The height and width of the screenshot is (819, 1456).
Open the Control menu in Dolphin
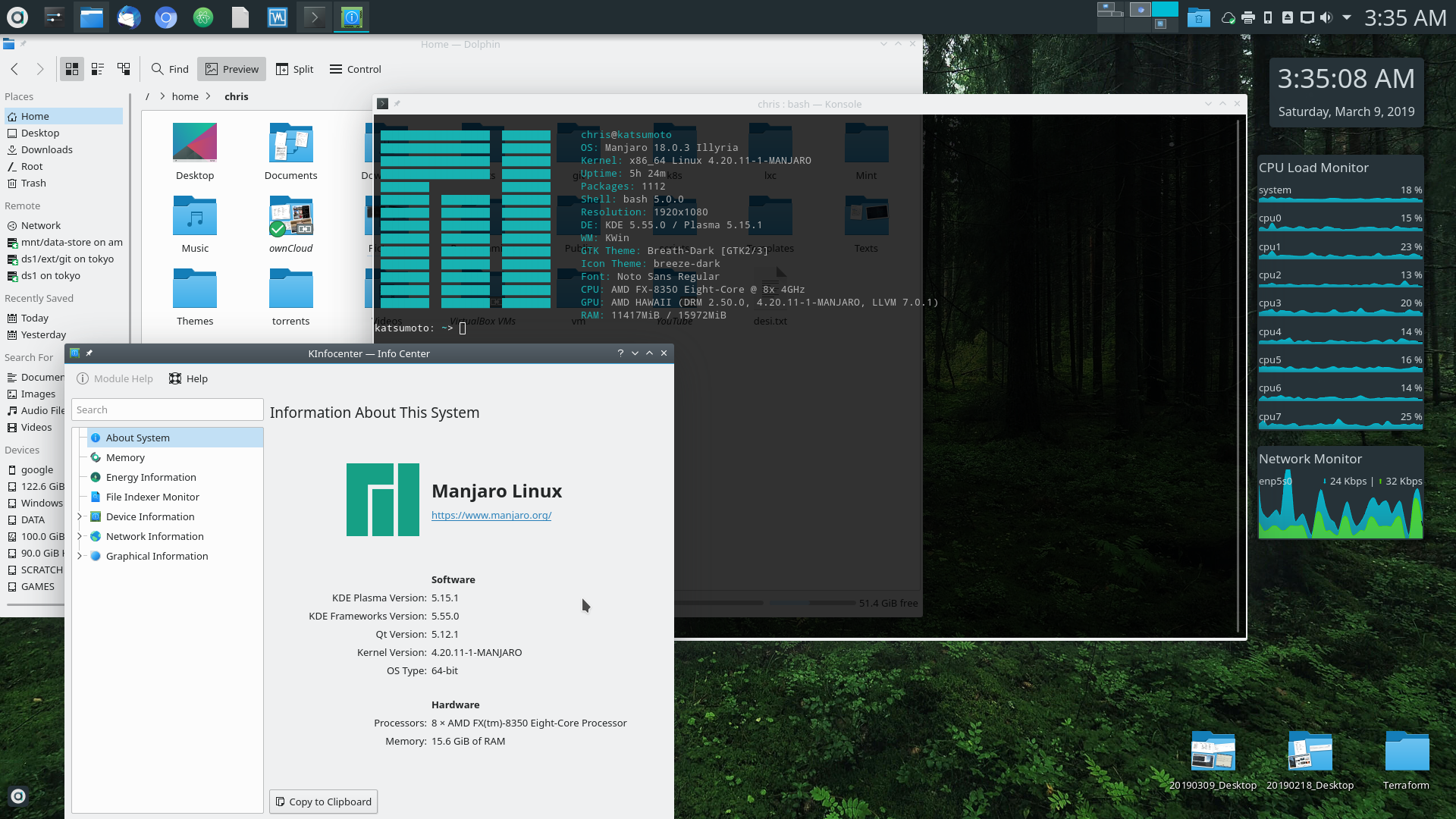coord(356,69)
